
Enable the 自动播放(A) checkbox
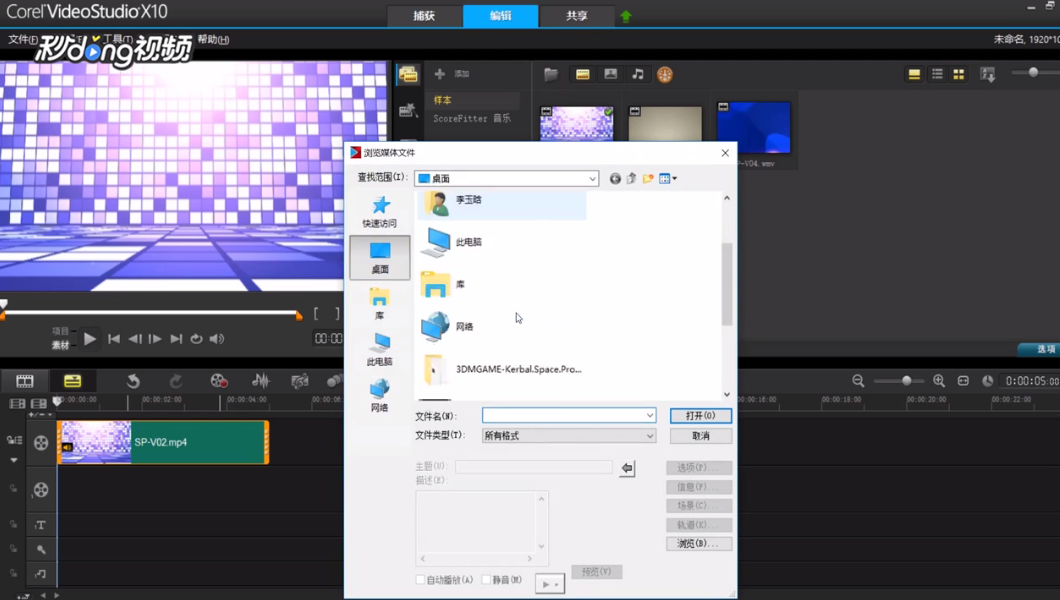tap(420, 580)
